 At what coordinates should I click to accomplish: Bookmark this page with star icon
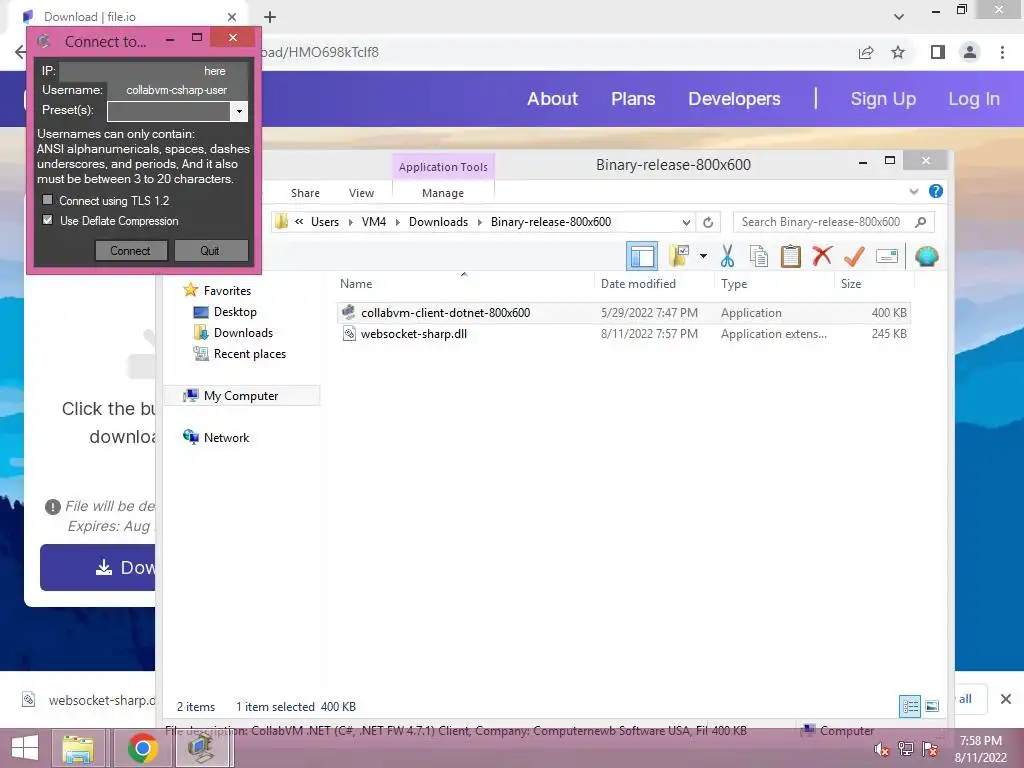[898, 52]
